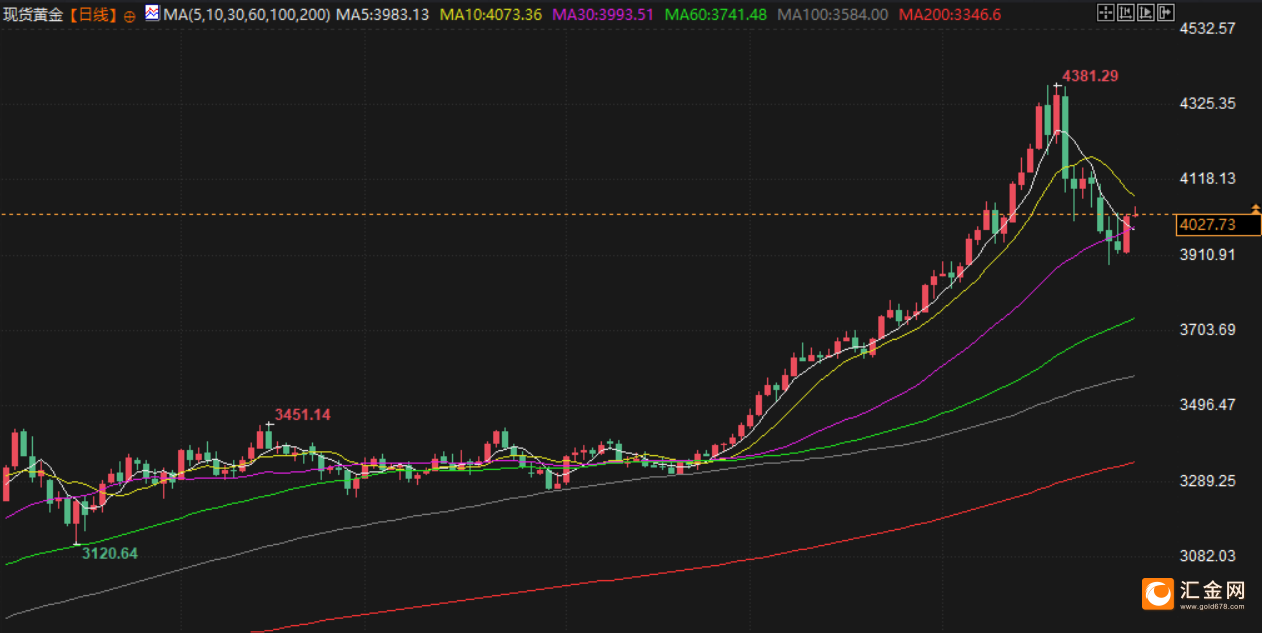Click the orange circle icon beside 日线
This screenshot has width=1262, height=633.
coord(129,16)
